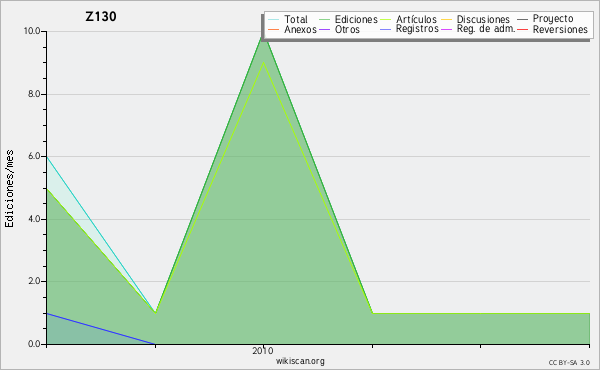Click the Registros legend label
600x370 pixels.
(x=417, y=29)
